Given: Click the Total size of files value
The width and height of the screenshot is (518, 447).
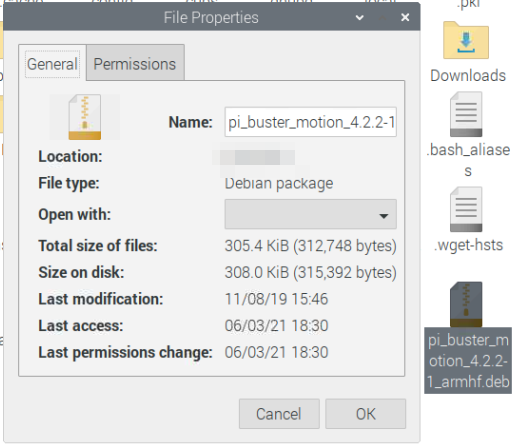Looking at the screenshot, I should pyautogui.click(x=310, y=246).
